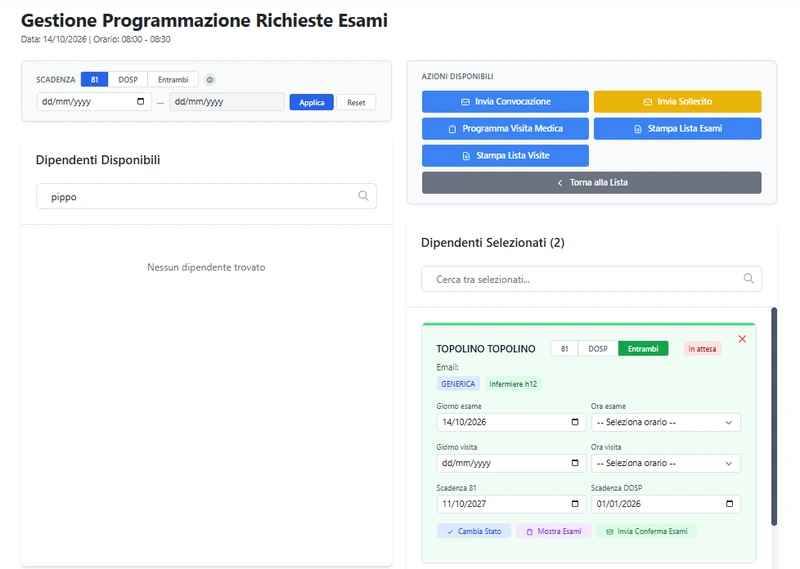The image size is (800, 569).
Task: Click the search field containing pippo
Action: [206, 196]
